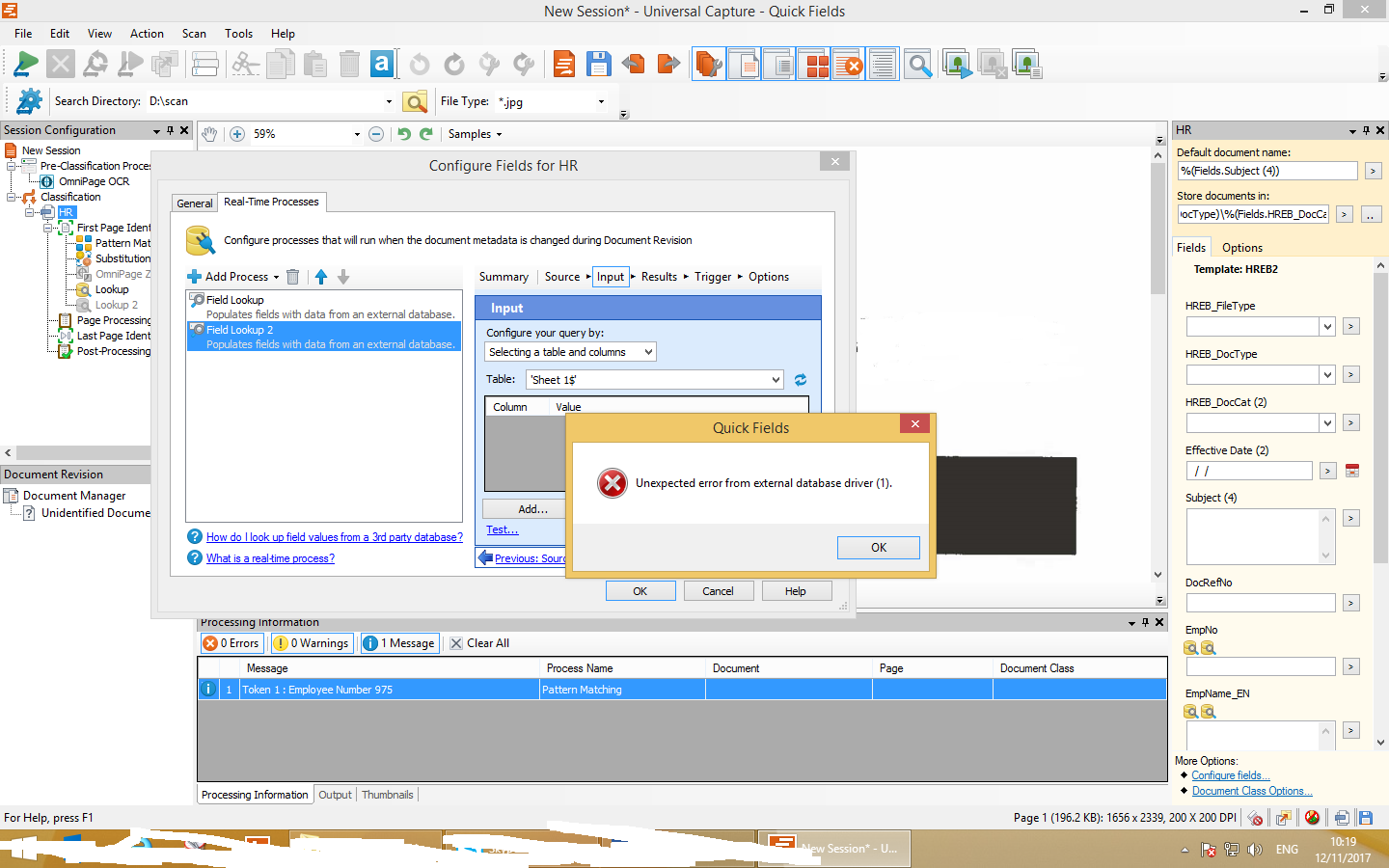Open the calendar picker for Effective Date
Image resolution: width=1389 pixels, height=868 pixels.
tap(1352, 471)
